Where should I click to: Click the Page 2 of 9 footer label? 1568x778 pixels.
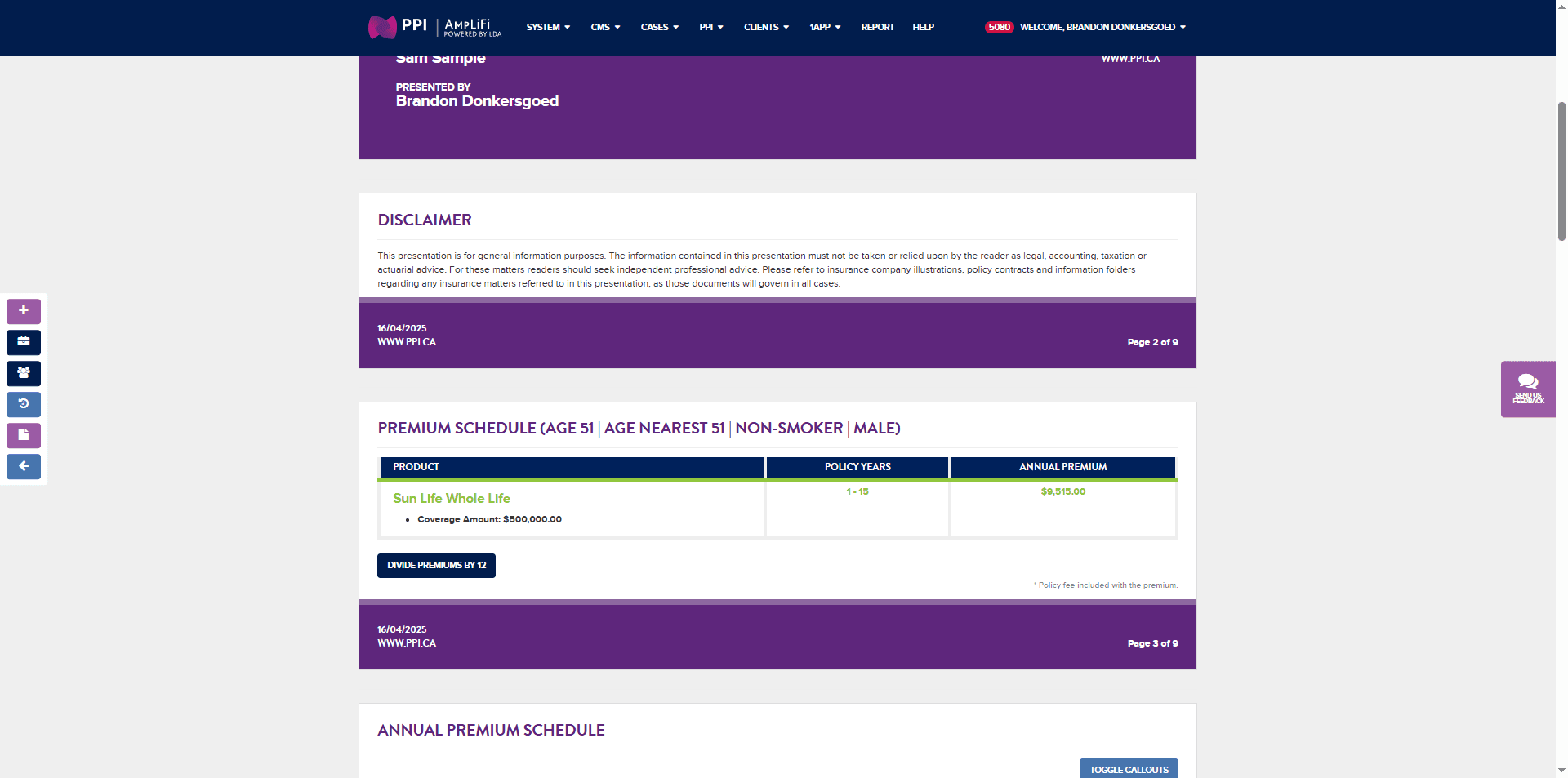1152,342
